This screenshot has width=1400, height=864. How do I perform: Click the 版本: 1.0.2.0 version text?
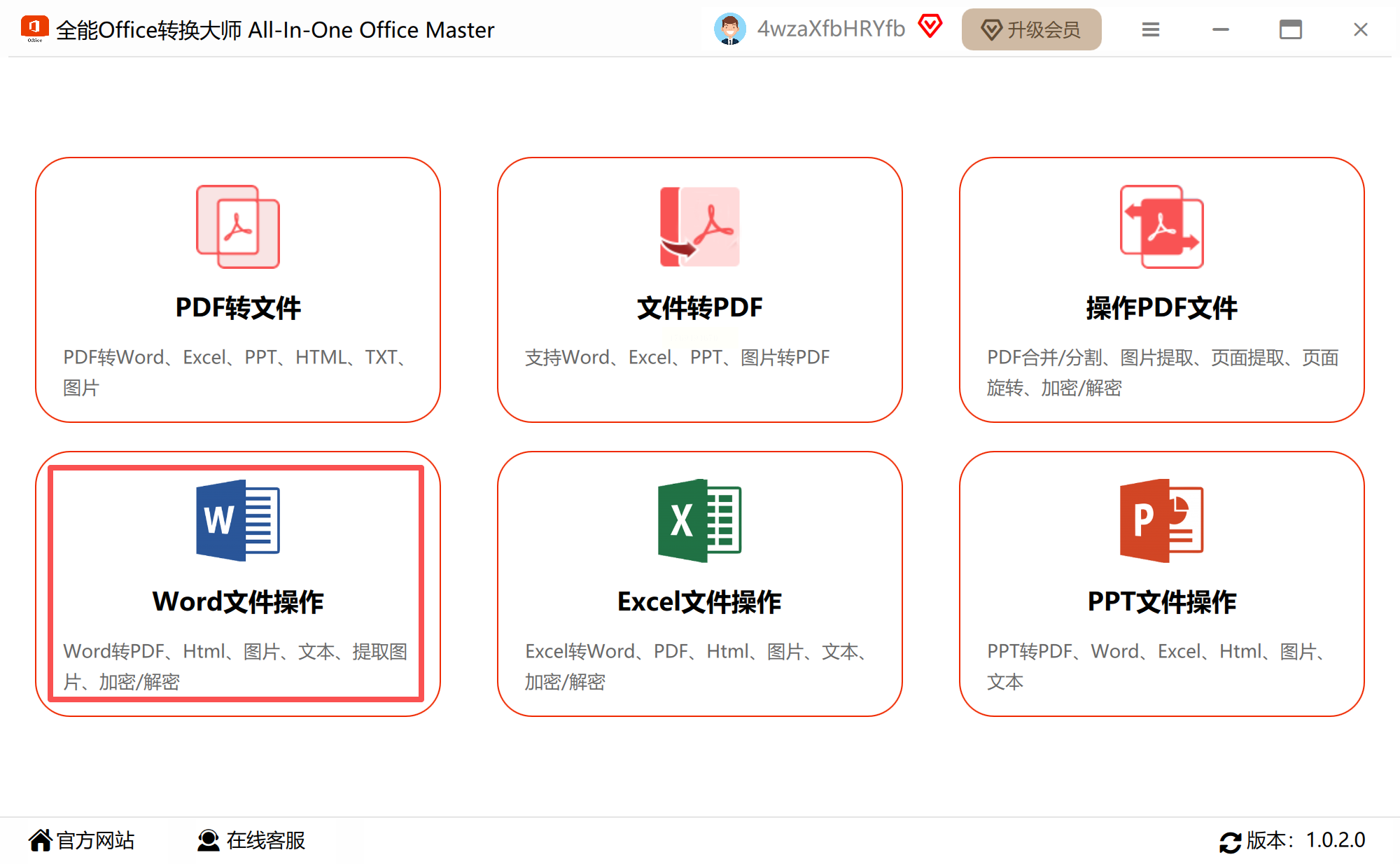point(1306,840)
